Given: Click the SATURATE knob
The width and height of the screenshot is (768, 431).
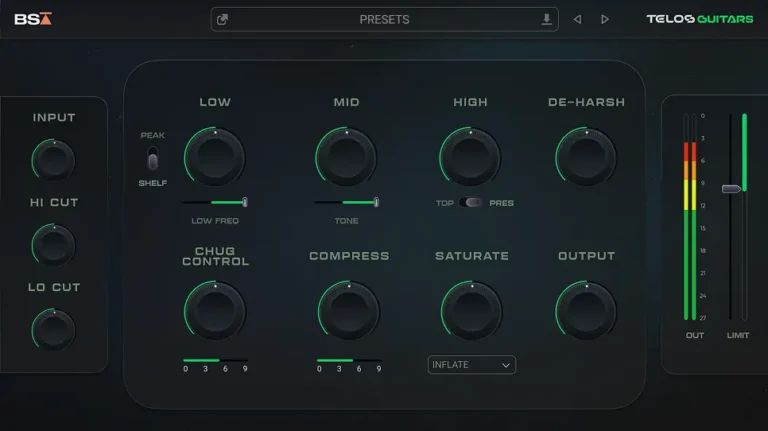Looking at the screenshot, I should click(x=471, y=310).
